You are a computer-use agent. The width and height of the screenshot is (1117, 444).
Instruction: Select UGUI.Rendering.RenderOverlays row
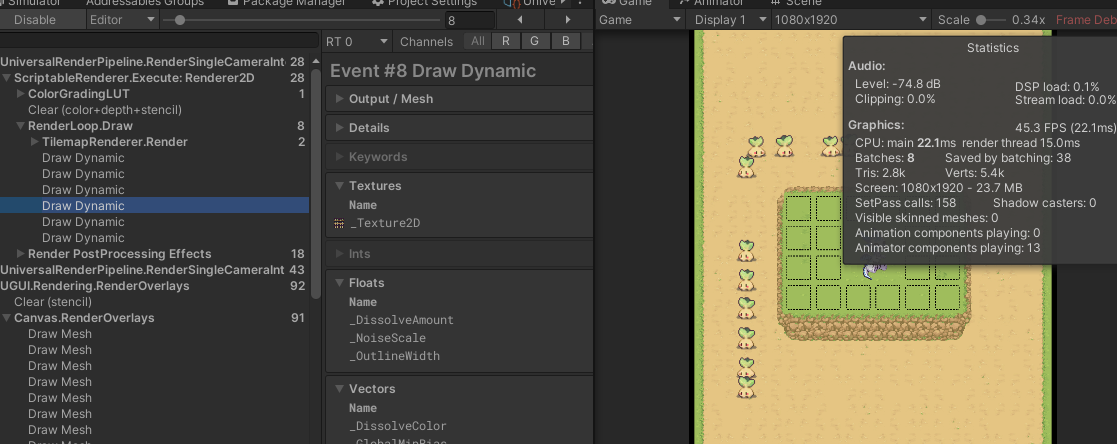point(155,286)
